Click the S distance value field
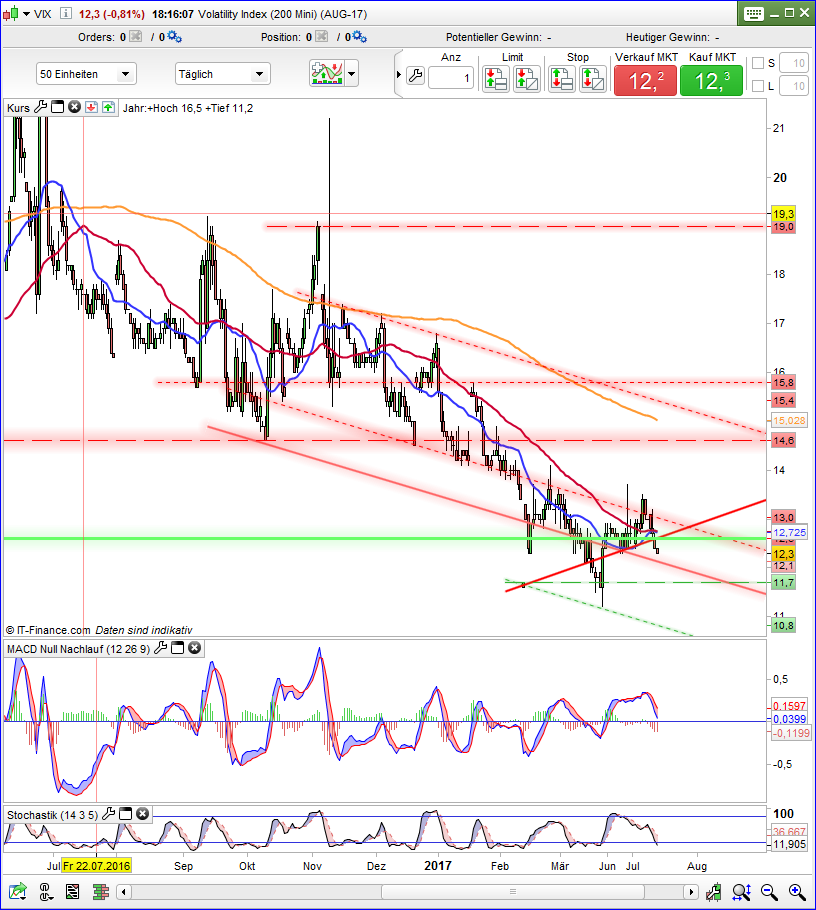Viewport: 816px width, 910px height. (x=793, y=63)
